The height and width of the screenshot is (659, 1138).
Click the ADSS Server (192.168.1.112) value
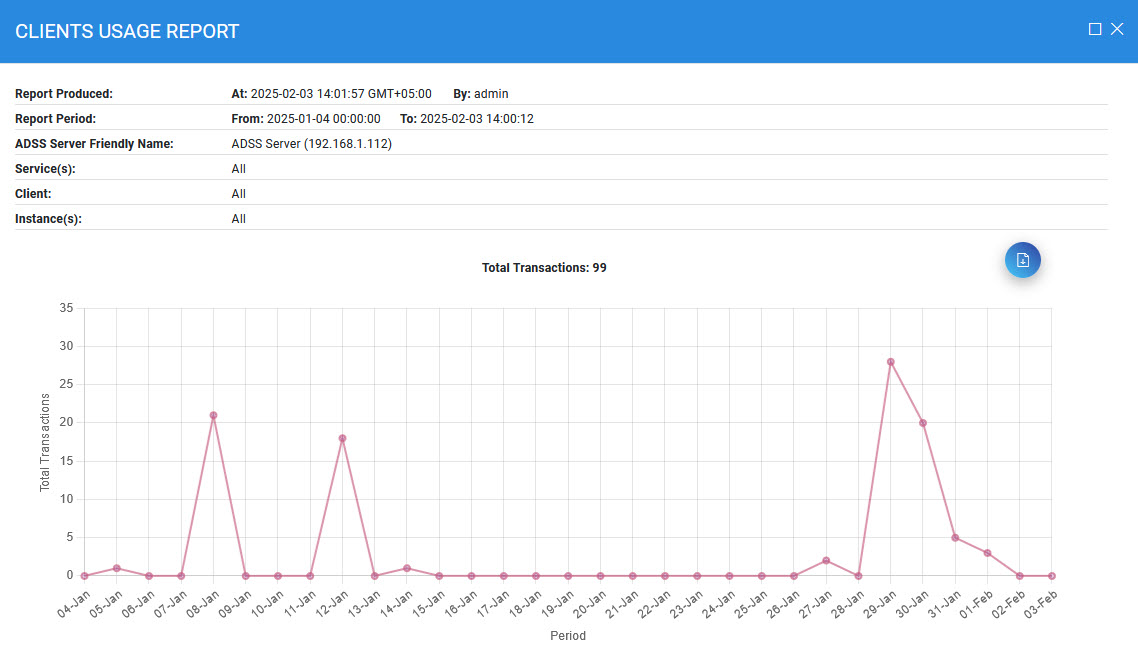click(311, 144)
